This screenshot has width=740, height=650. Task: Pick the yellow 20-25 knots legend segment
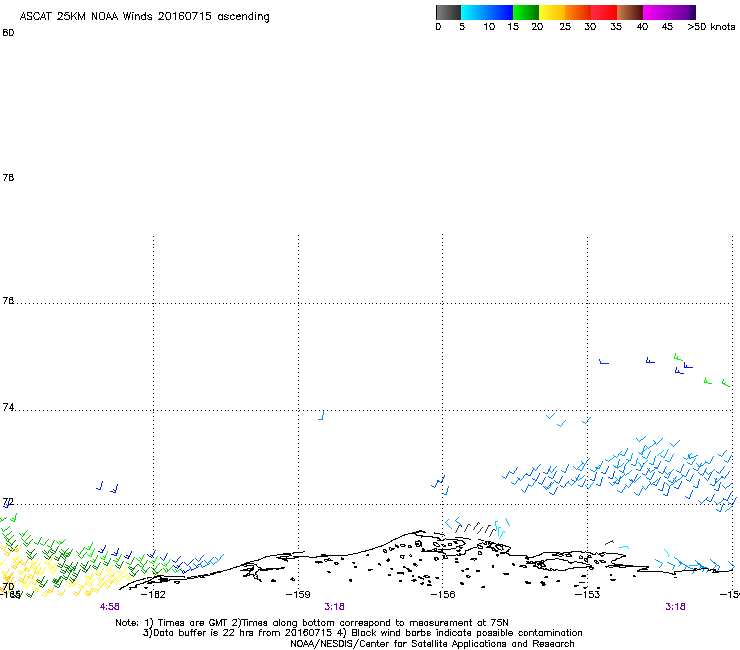(552, 12)
